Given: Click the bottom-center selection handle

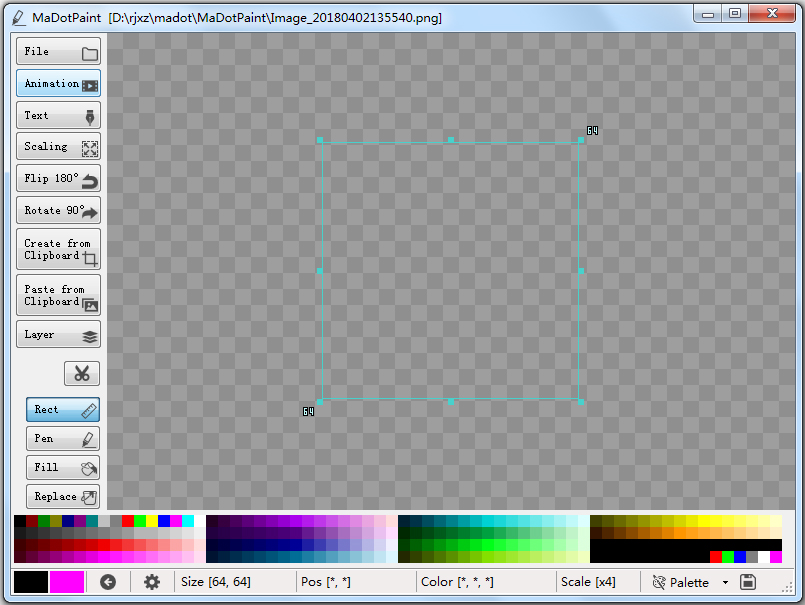Looking at the screenshot, I should (x=451, y=402).
